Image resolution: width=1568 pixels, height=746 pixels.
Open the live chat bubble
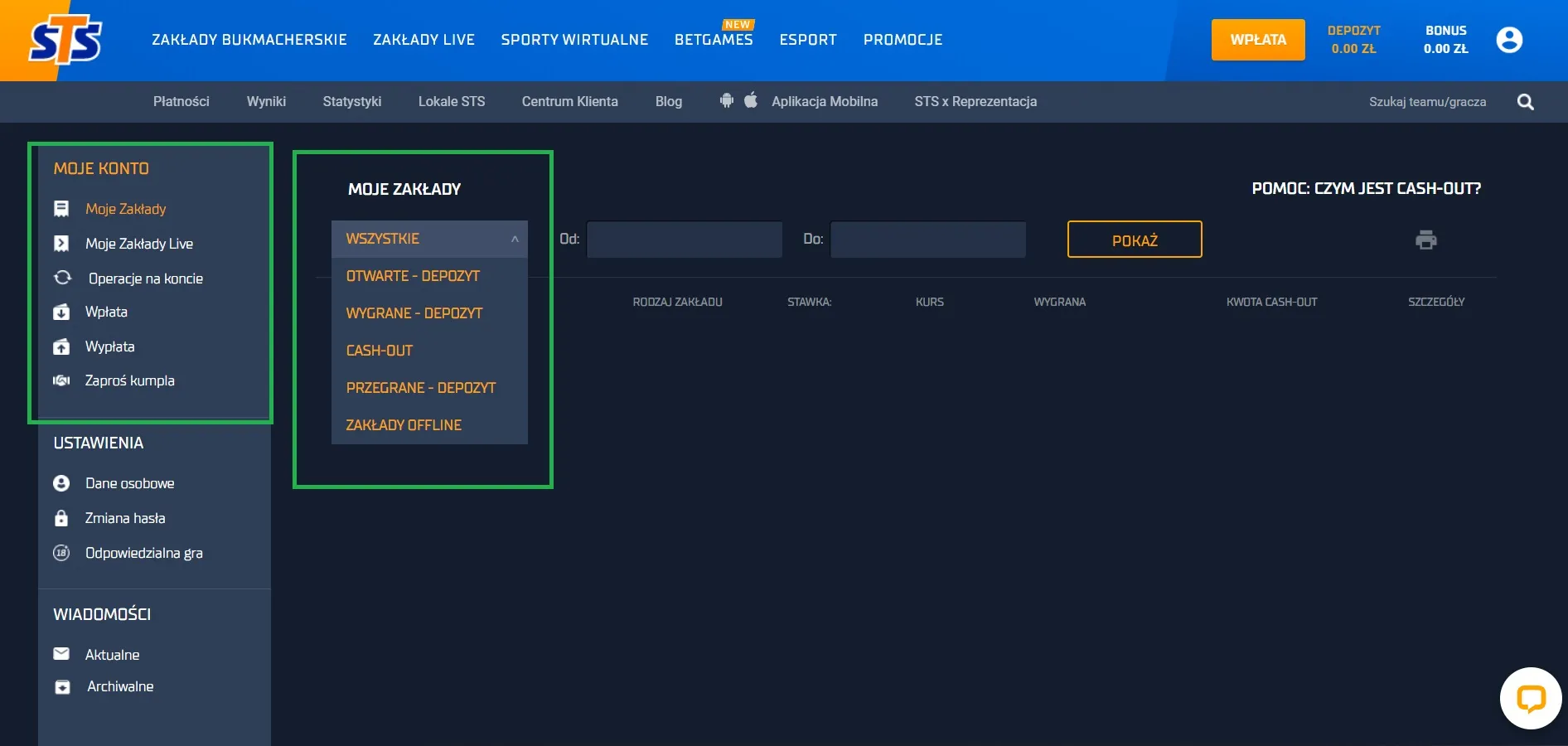click(1531, 699)
